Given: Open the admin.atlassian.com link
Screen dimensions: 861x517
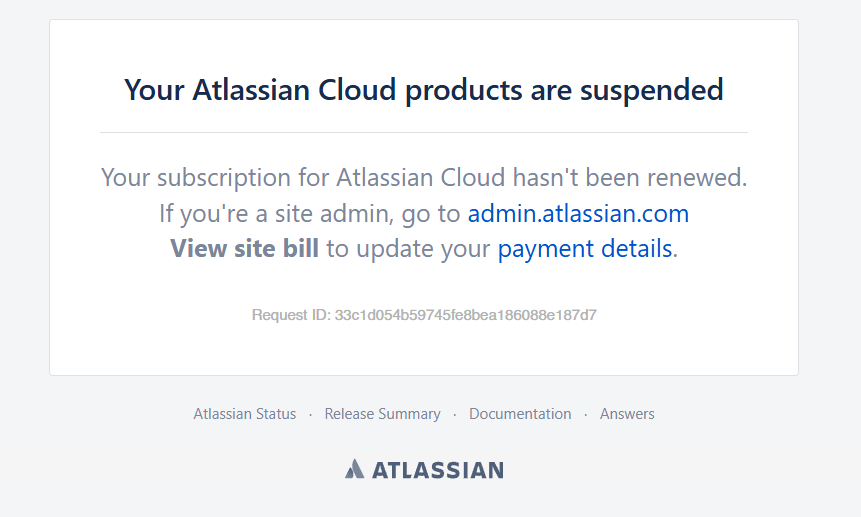Looking at the screenshot, I should coord(578,213).
